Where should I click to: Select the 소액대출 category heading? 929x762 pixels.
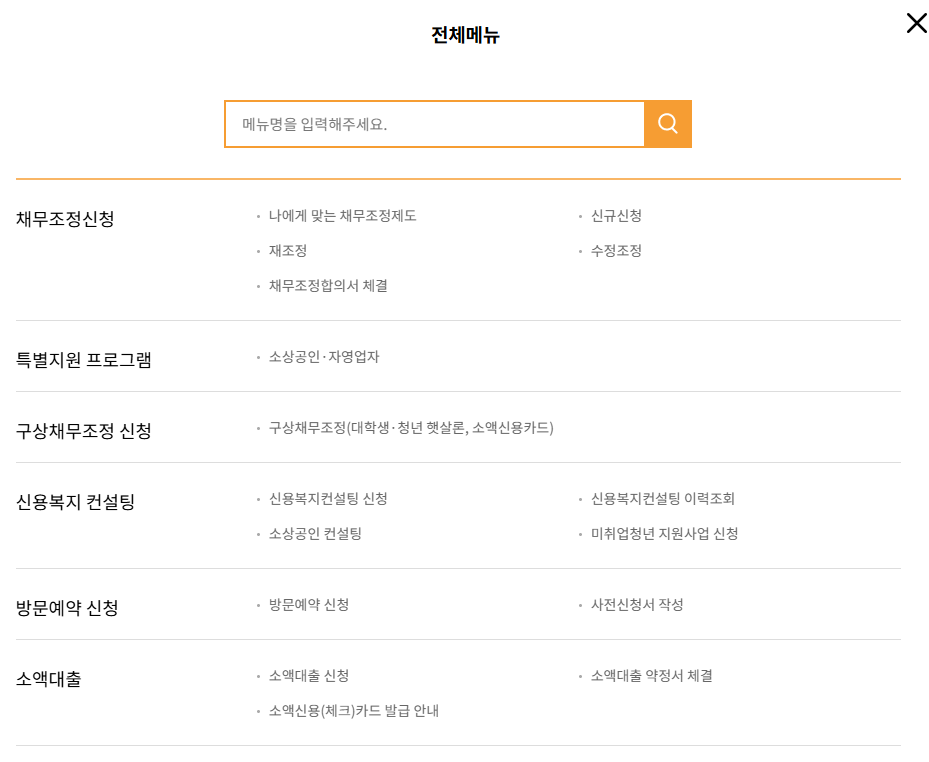coord(49,679)
